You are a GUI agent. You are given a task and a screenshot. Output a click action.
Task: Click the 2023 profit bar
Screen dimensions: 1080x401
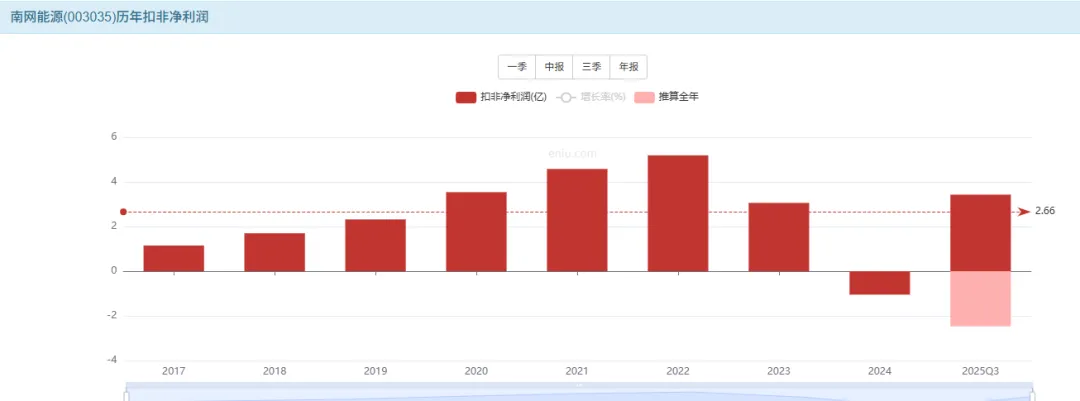pyautogui.click(x=779, y=237)
